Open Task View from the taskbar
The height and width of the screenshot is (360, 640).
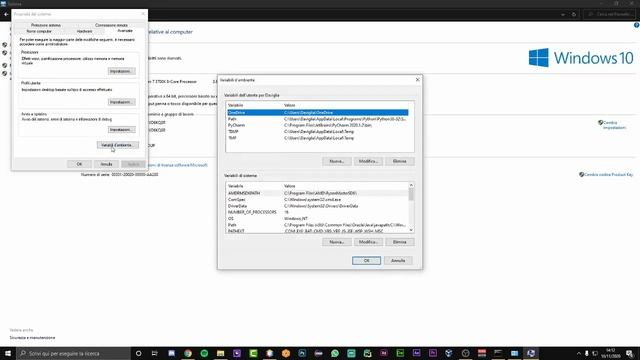(155, 353)
